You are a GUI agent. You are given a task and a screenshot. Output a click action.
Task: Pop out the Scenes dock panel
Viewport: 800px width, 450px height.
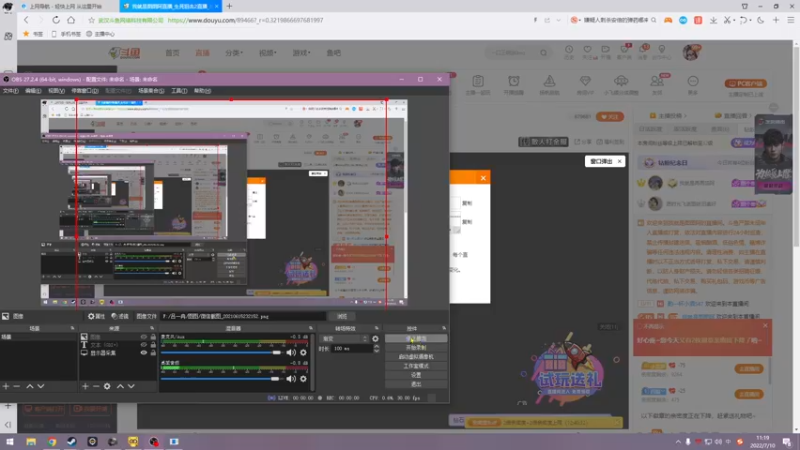pos(72,328)
